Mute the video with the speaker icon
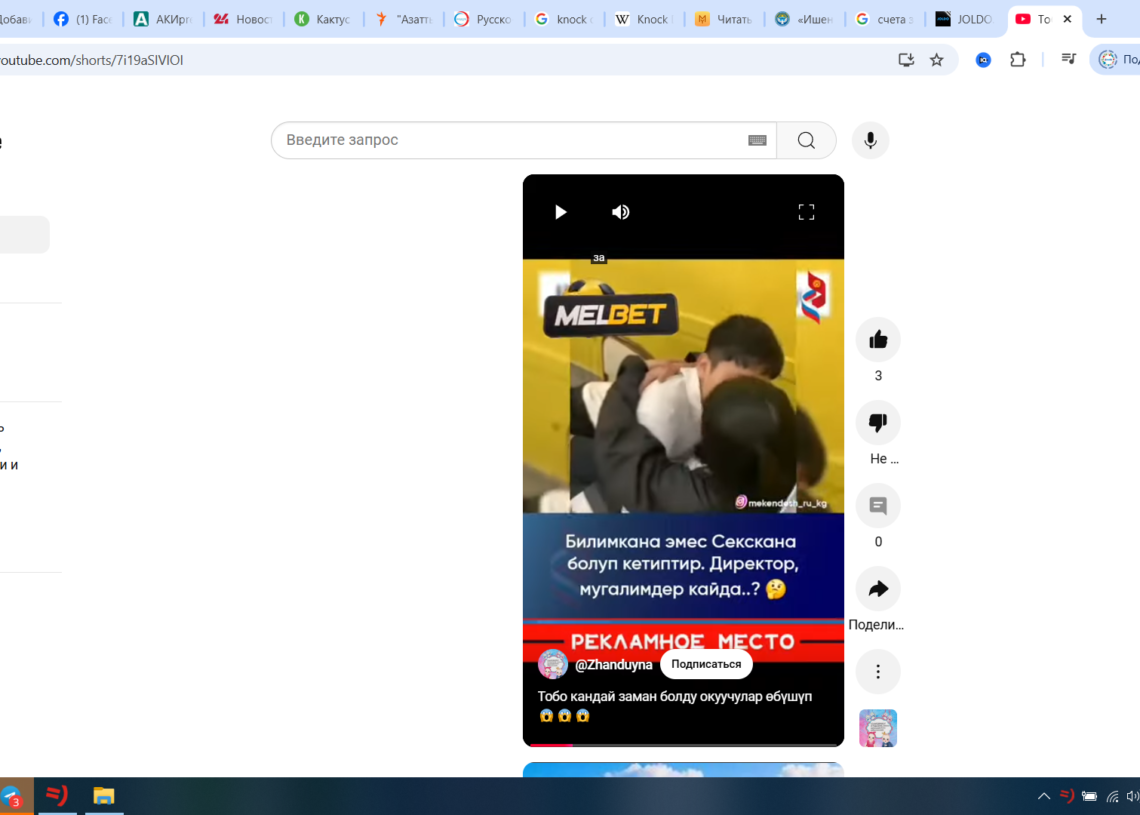 (621, 212)
